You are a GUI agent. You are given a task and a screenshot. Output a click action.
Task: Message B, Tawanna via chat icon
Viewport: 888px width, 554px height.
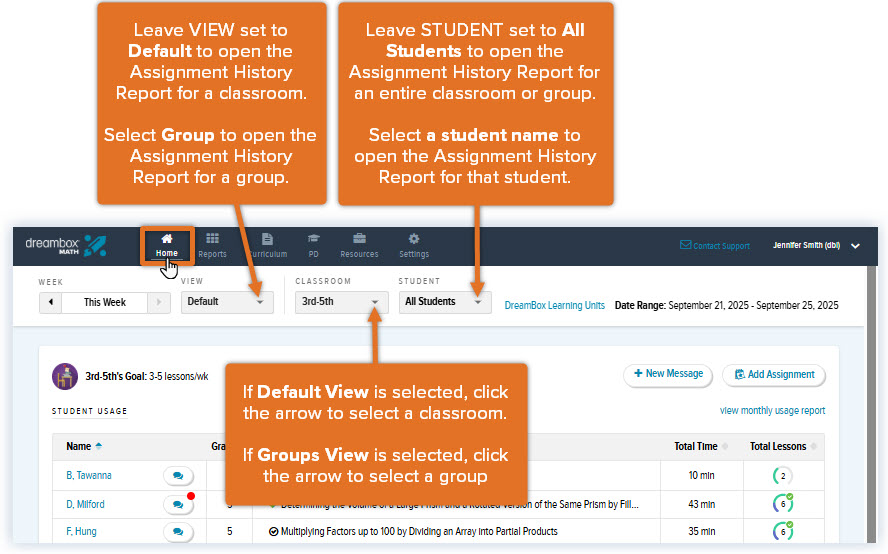coord(178,476)
